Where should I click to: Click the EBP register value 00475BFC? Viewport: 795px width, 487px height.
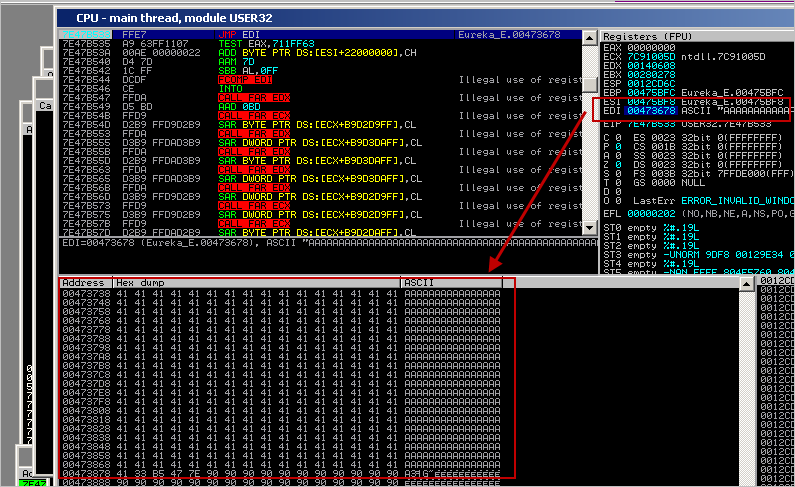pyautogui.click(x=649, y=91)
